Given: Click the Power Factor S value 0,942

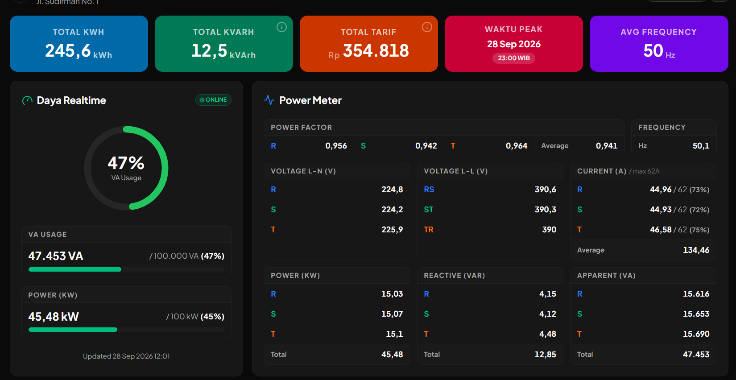Looking at the screenshot, I should pyautogui.click(x=426, y=146).
